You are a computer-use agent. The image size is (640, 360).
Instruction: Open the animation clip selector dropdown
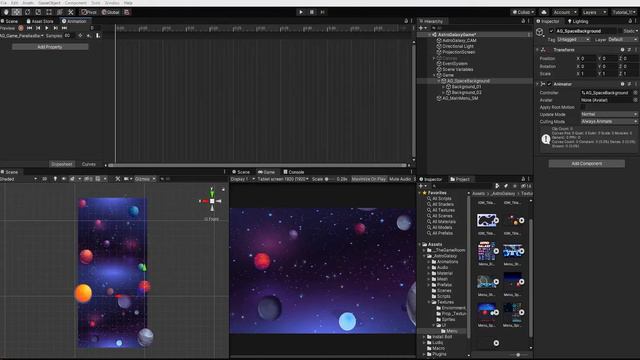pyautogui.click(x=22, y=36)
